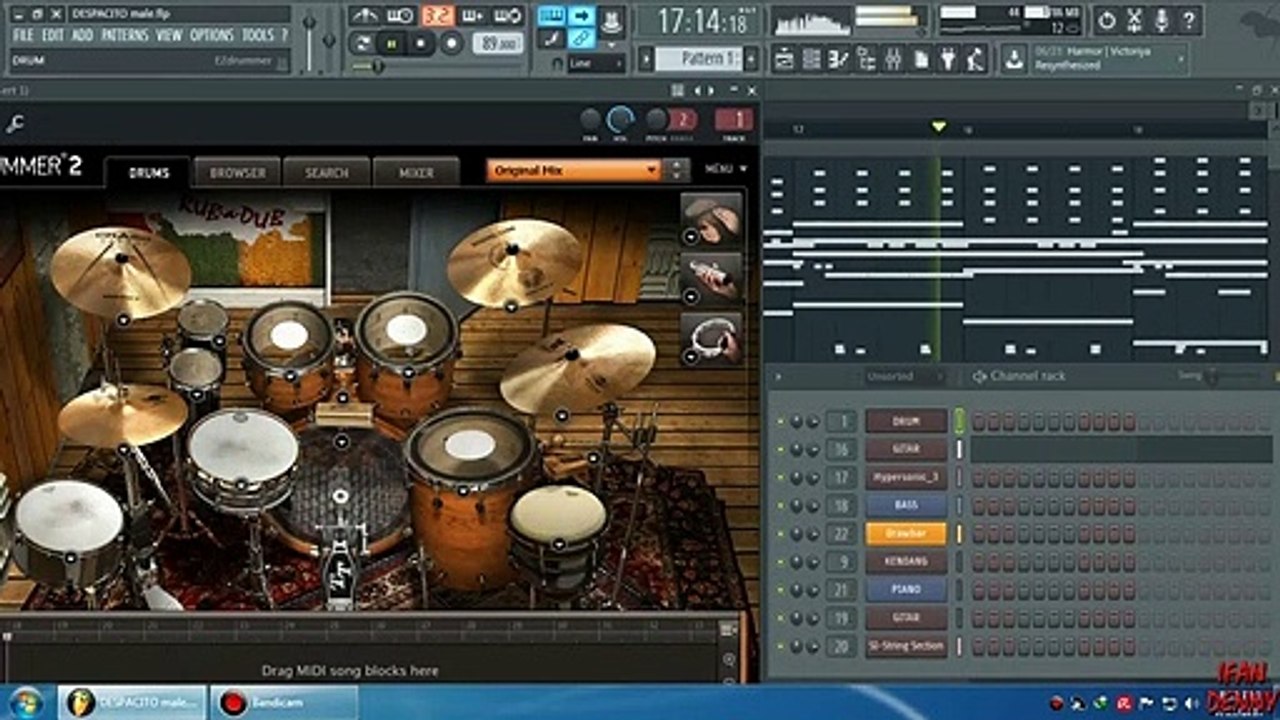Select the Draw pencil tool icon
Viewport: 1280px width, 720px height.
coord(551,39)
